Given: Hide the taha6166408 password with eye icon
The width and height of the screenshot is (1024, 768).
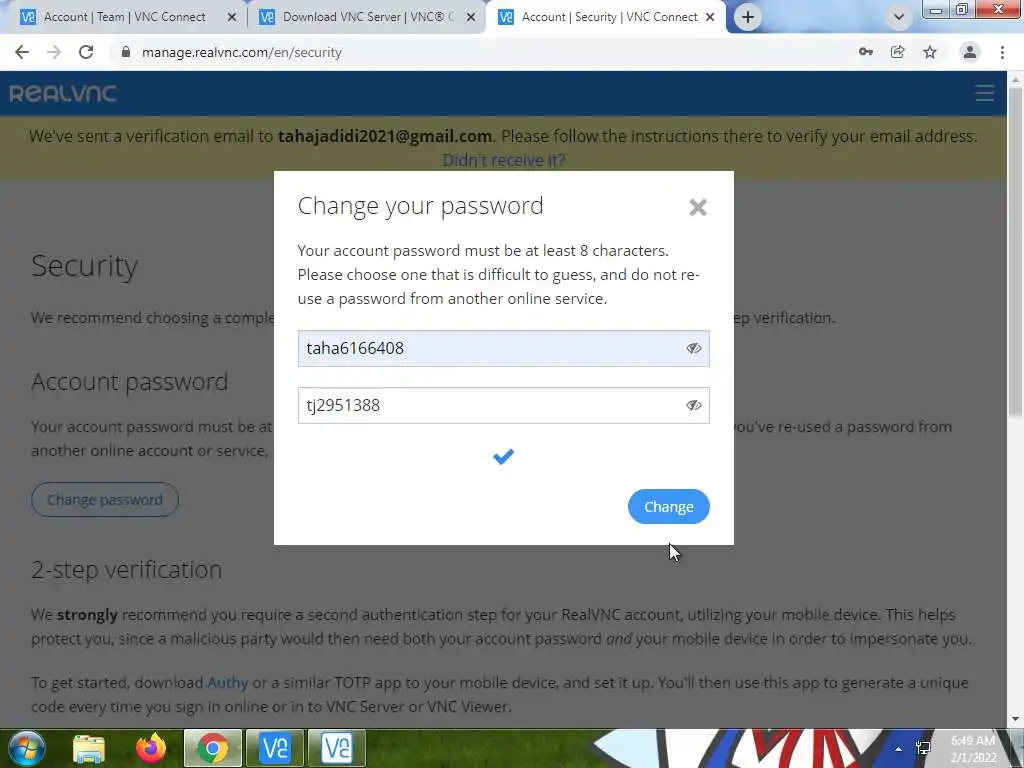Looking at the screenshot, I should 694,348.
